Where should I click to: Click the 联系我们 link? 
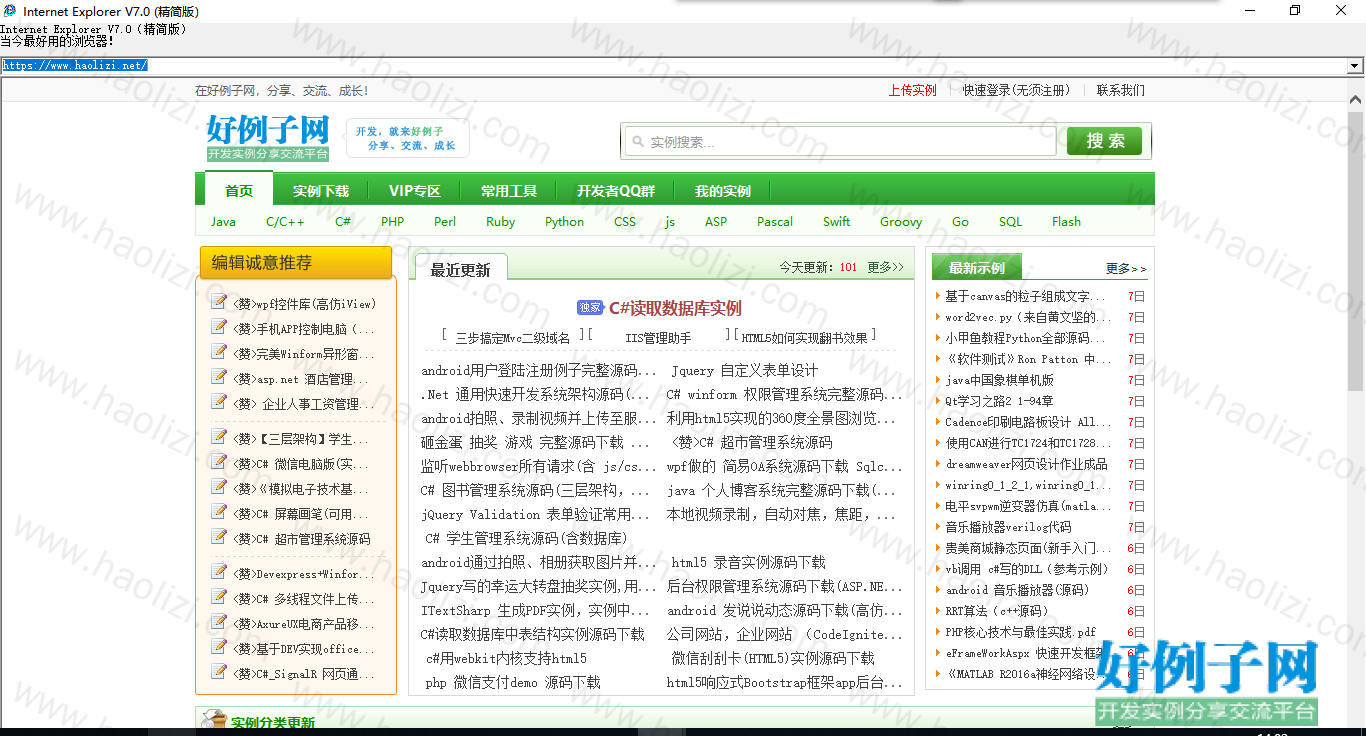click(x=1121, y=90)
